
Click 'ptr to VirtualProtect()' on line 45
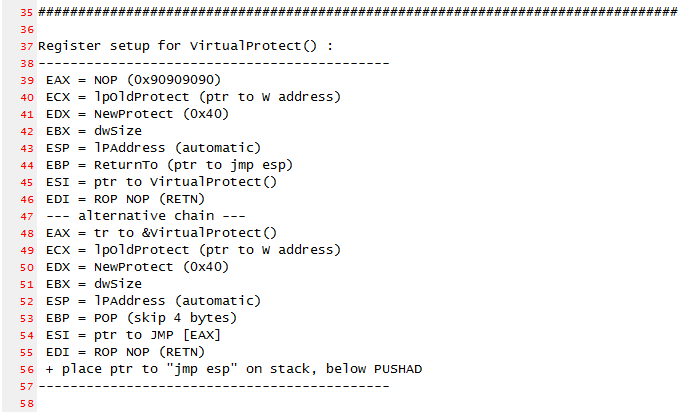pyautogui.click(x=185, y=182)
